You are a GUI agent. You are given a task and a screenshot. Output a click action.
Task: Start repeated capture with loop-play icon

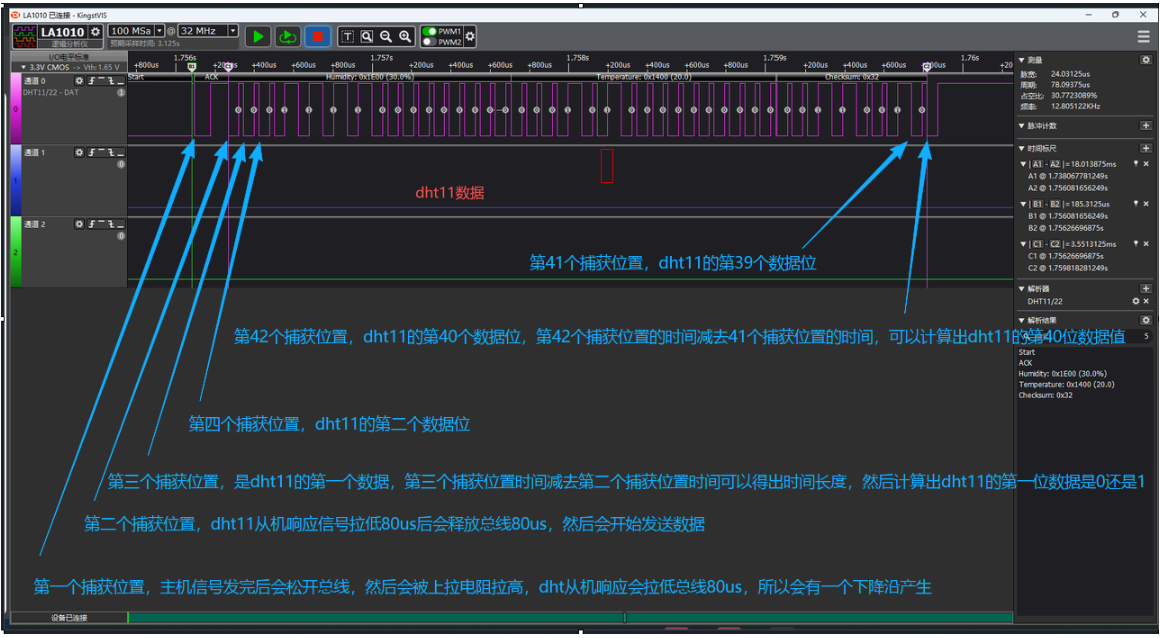pos(287,36)
